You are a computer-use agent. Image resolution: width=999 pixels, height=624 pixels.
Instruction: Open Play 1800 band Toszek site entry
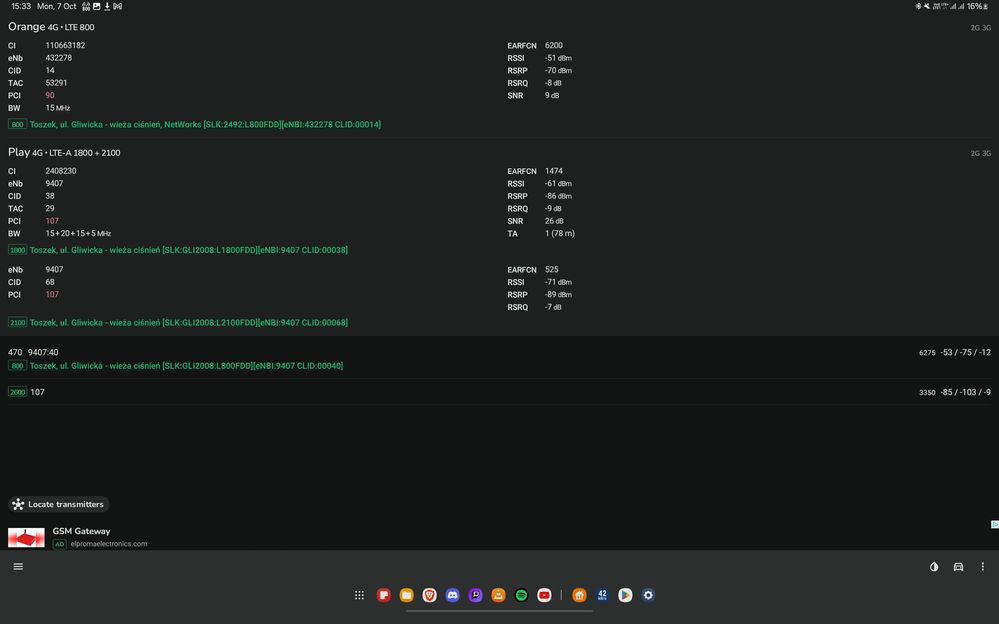click(x=188, y=250)
